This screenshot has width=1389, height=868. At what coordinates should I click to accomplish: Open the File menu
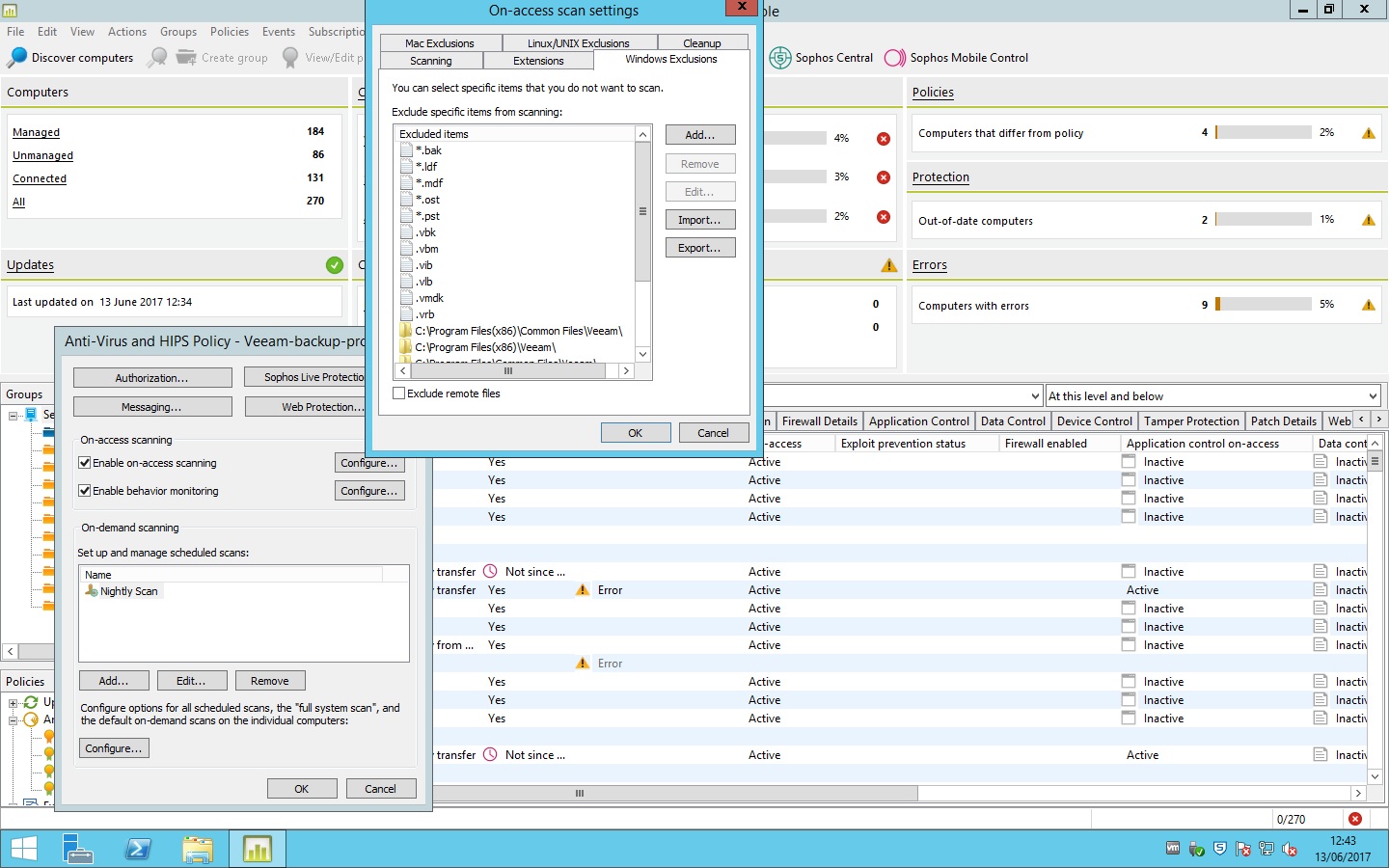(x=15, y=32)
